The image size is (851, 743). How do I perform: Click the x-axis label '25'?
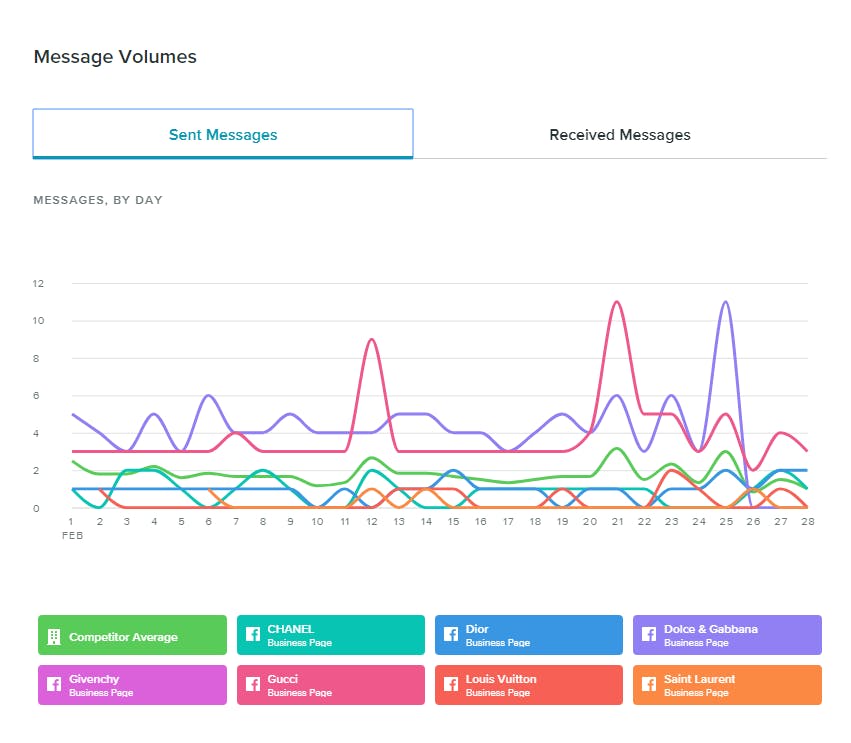tap(726, 522)
